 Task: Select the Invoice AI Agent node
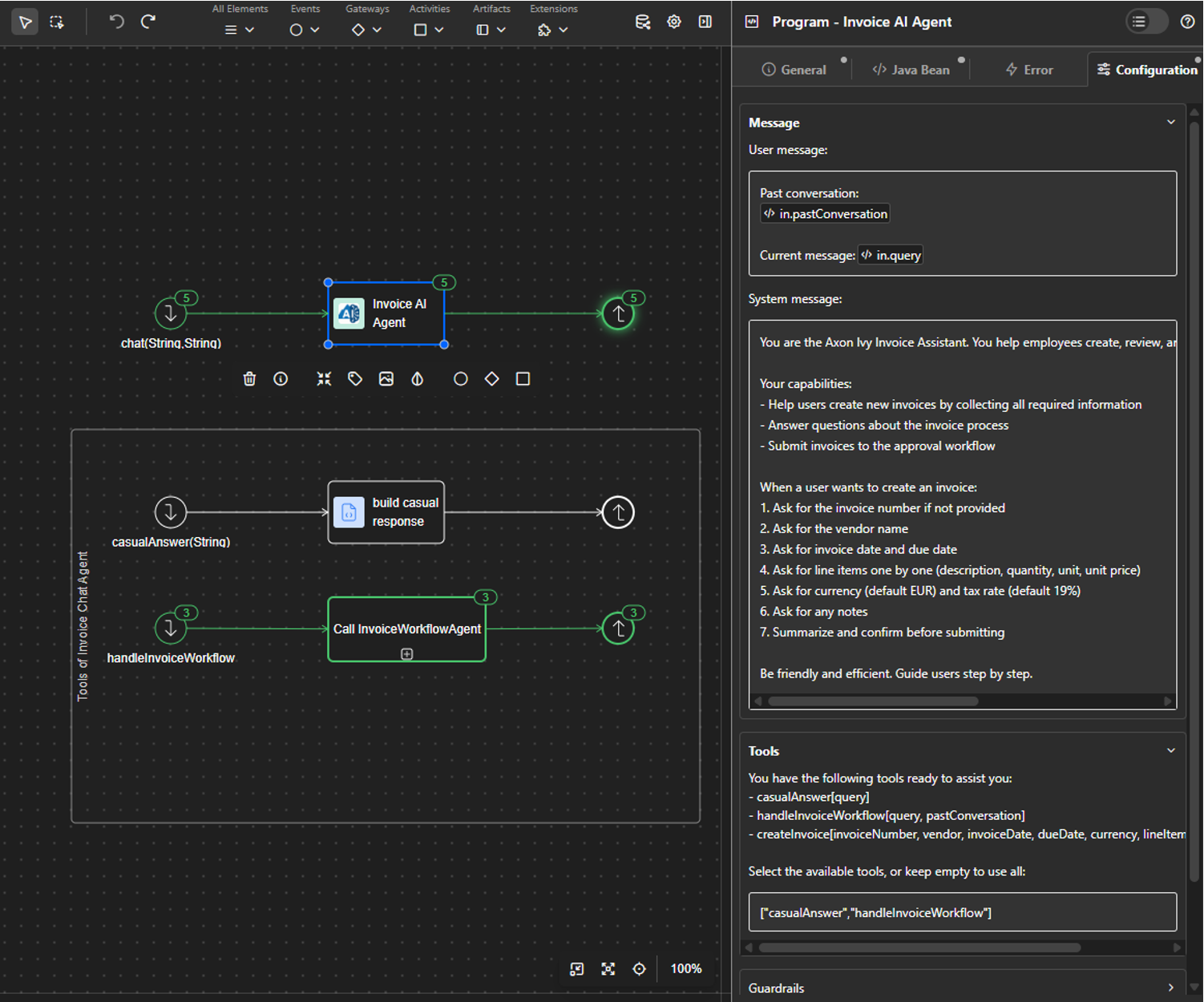[x=386, y=313]
